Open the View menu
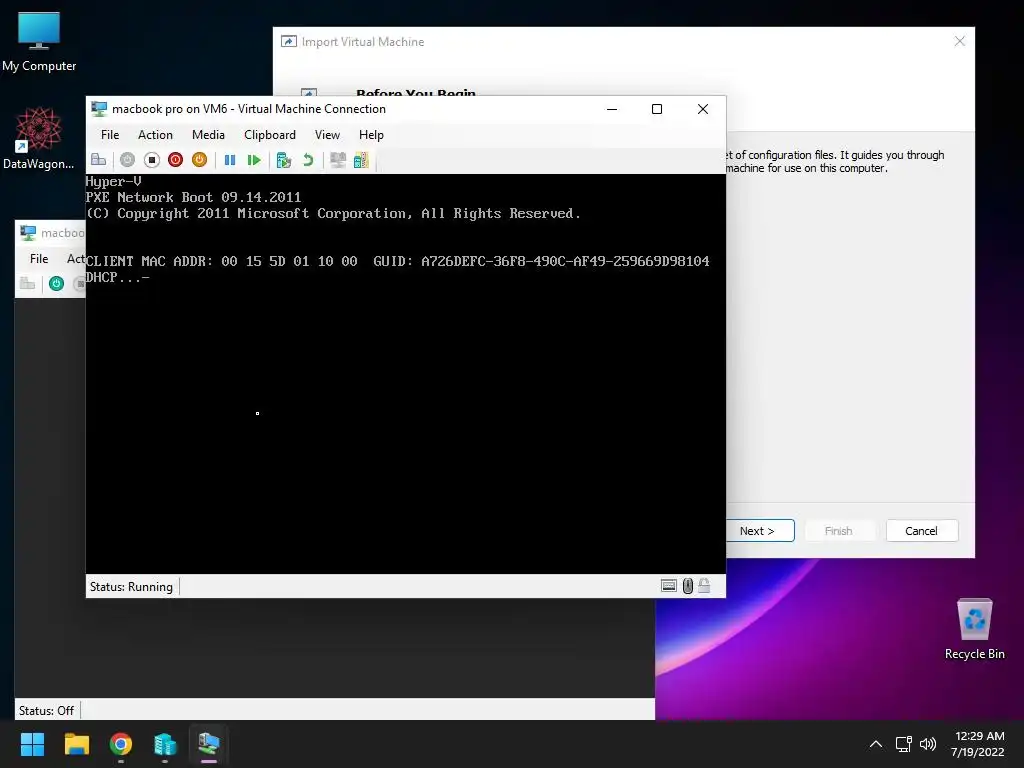Viewport: 1024px width, 768px height. pos(327,135)
